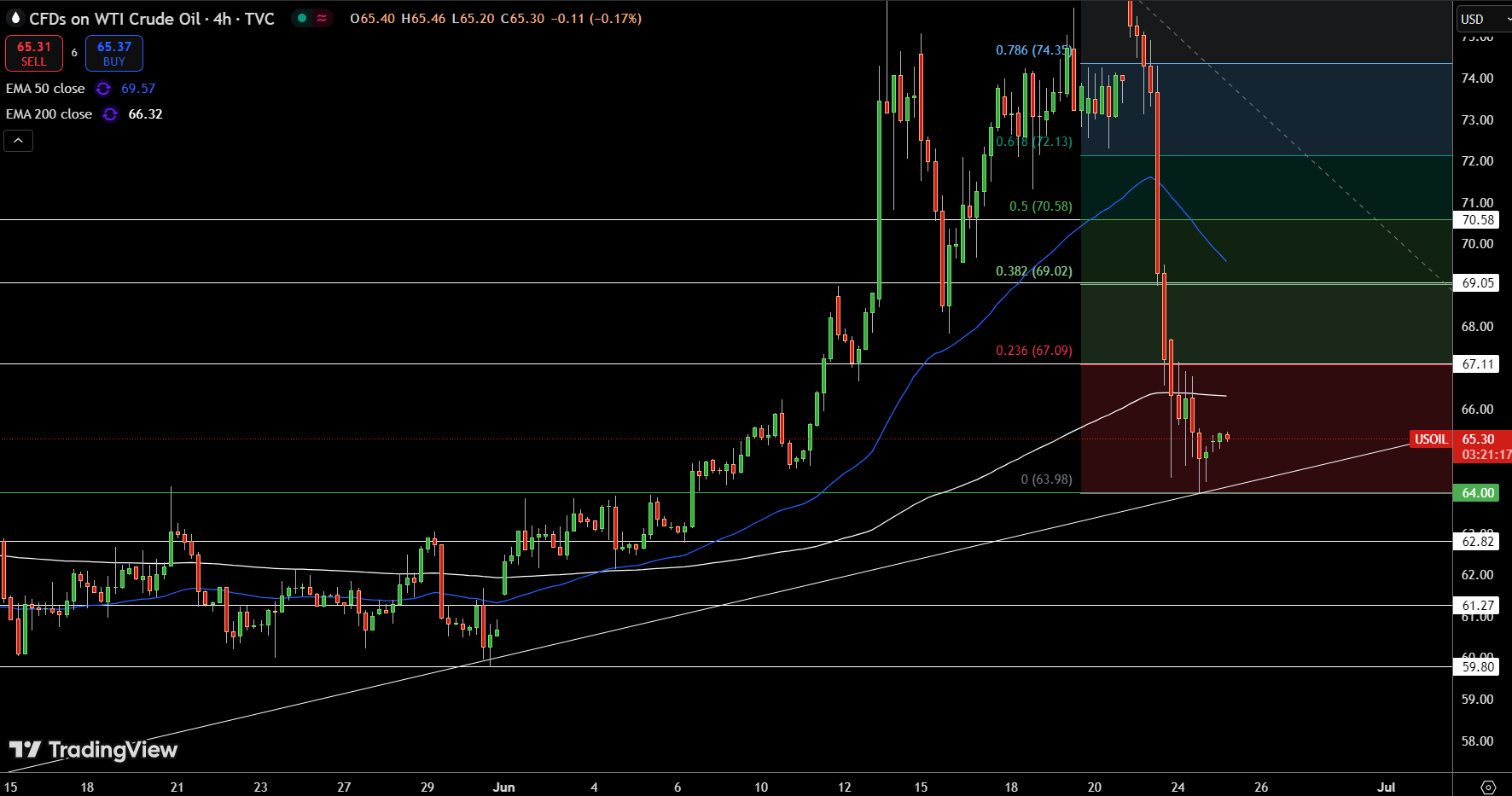Click the 70.58 horizontal line price label
Screen dimensions: 1512x796
(1478, 220)
